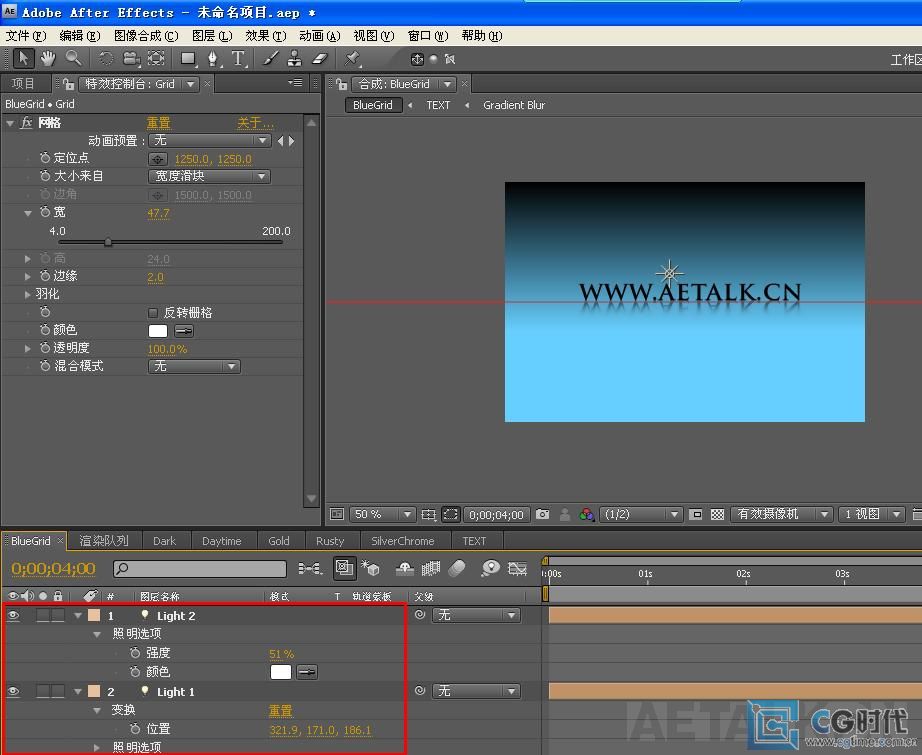Click the eyedropper next to Grid 颜色
The width and height of the screenshot is (922, 755).
184,331
